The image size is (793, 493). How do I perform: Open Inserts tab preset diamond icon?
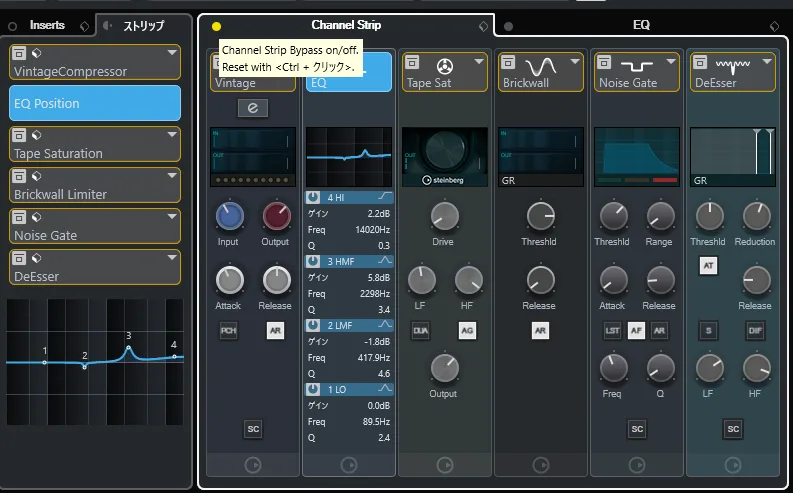(x=84, y=26)
